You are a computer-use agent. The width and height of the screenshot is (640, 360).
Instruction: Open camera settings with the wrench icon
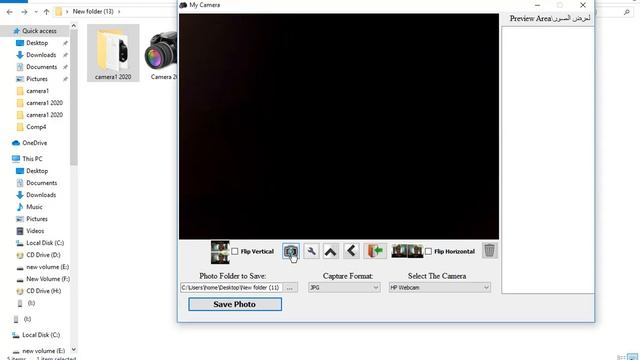pos(311,251)
